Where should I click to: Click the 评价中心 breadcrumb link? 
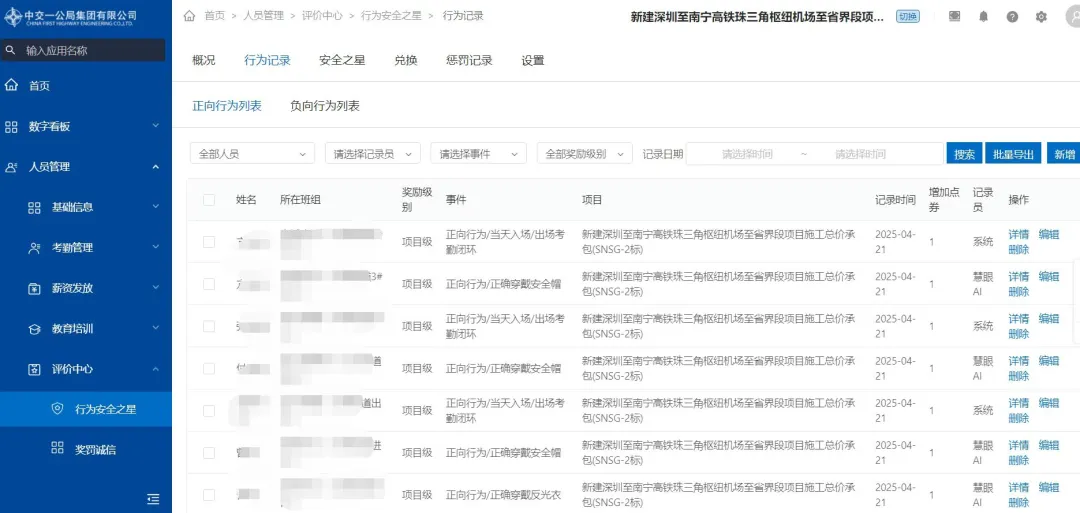(x=322, y=16)
